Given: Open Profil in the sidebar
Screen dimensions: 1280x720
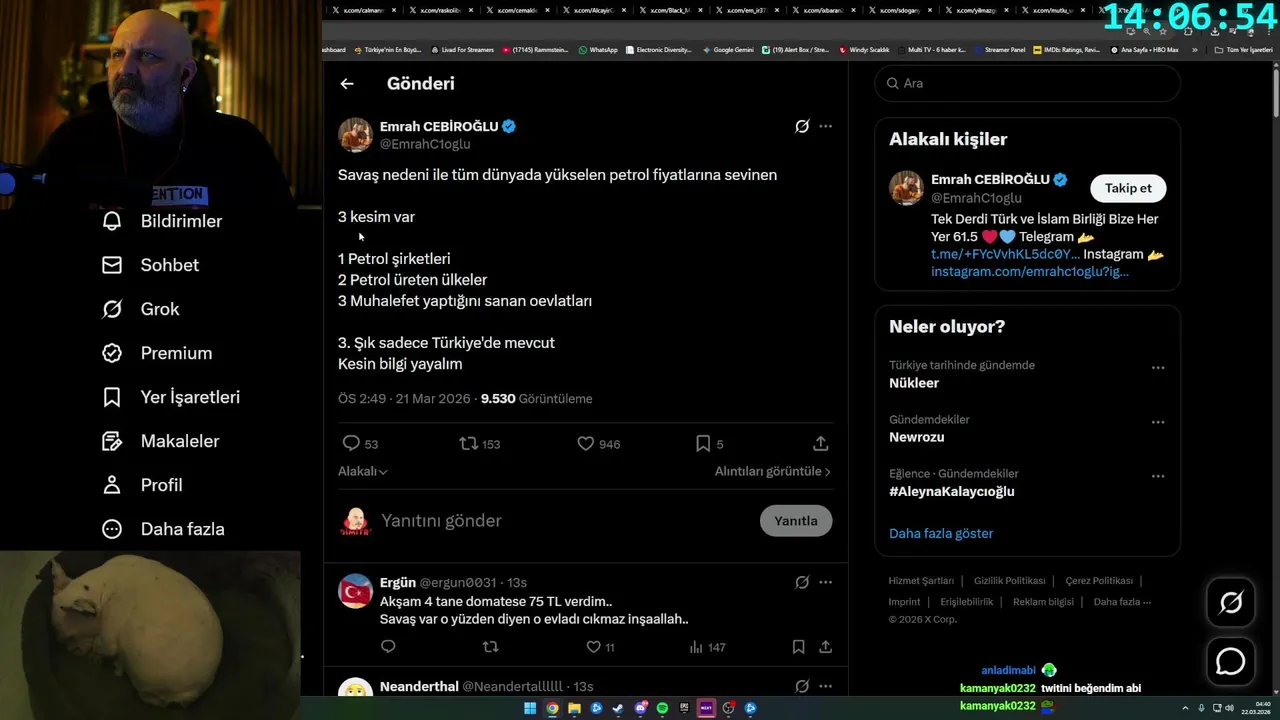Looking at the screenshot, I should tap(142, 485).
